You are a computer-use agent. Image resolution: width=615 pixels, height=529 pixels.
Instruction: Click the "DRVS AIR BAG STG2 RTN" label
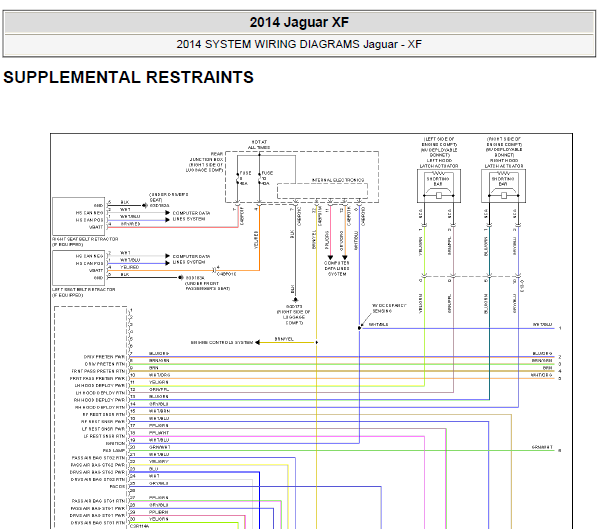tap(98, 480)
